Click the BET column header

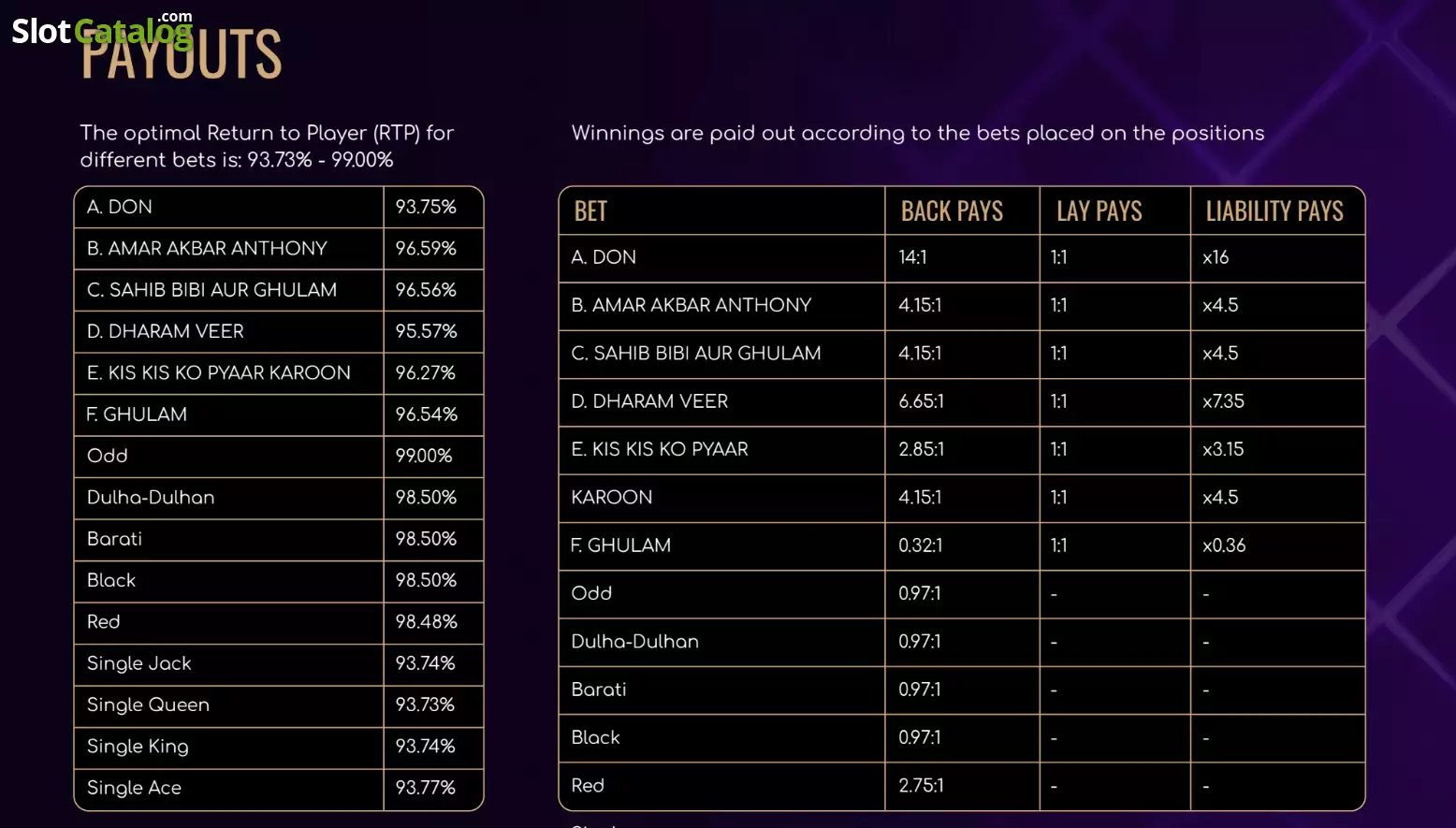click(590, 211)
